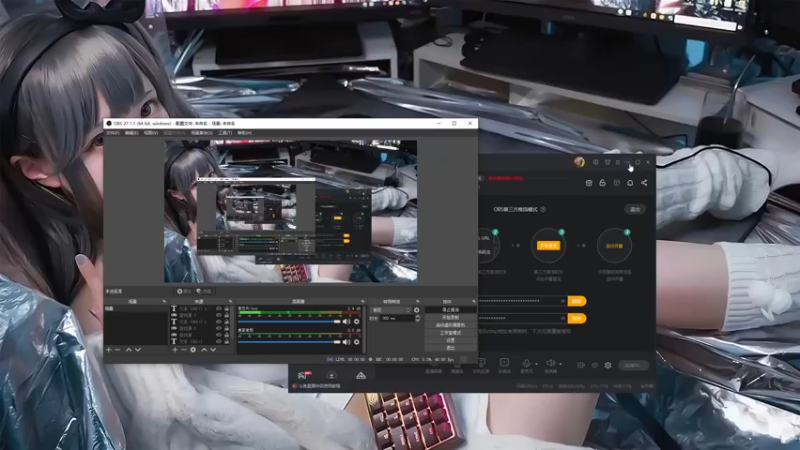The width and height of the screenshot is (800, 450).
Task: Open the 麦克风/Aux channel gear settings
Action: [x=357, y=321]
